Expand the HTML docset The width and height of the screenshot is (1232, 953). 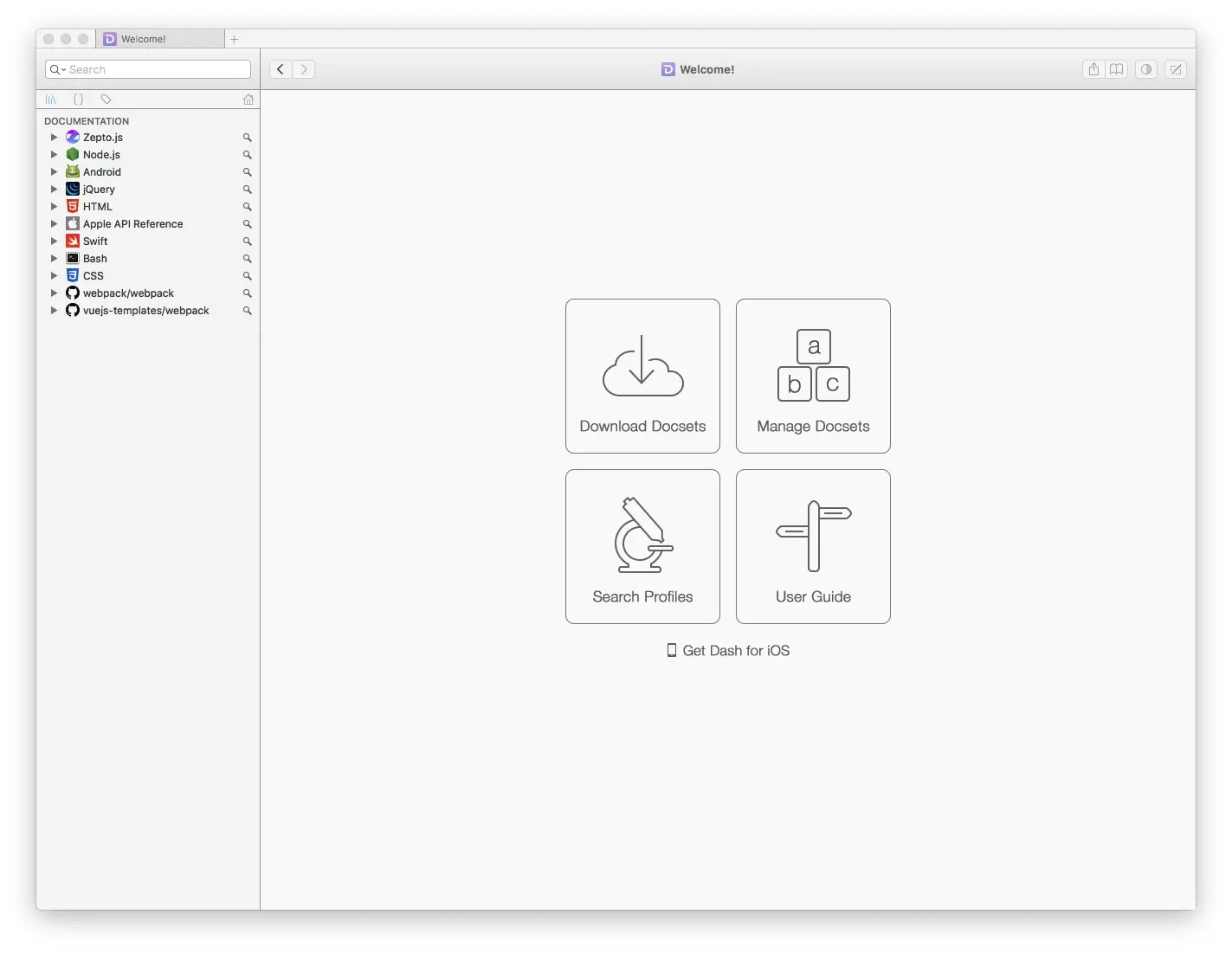pyautogui.click(x=54, y=206)
